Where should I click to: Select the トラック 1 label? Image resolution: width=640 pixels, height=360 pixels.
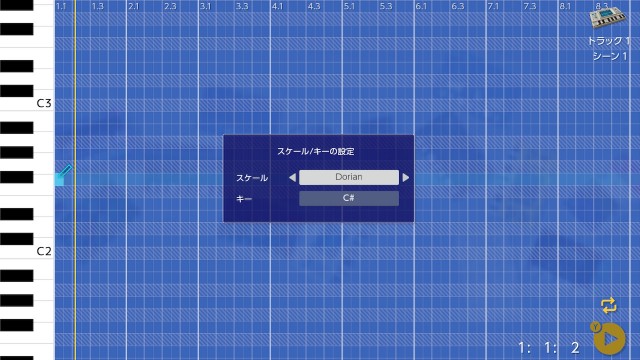609,41
